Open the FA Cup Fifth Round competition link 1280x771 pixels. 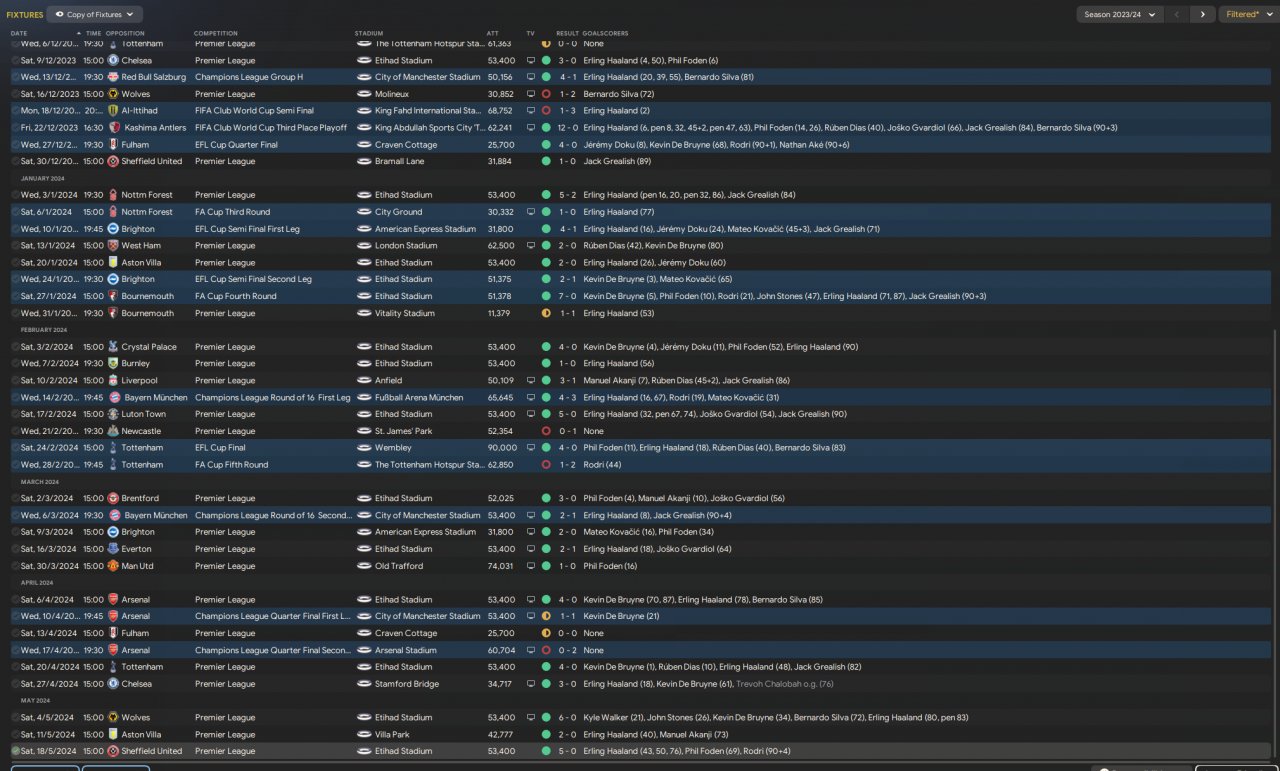coord(231,465)
